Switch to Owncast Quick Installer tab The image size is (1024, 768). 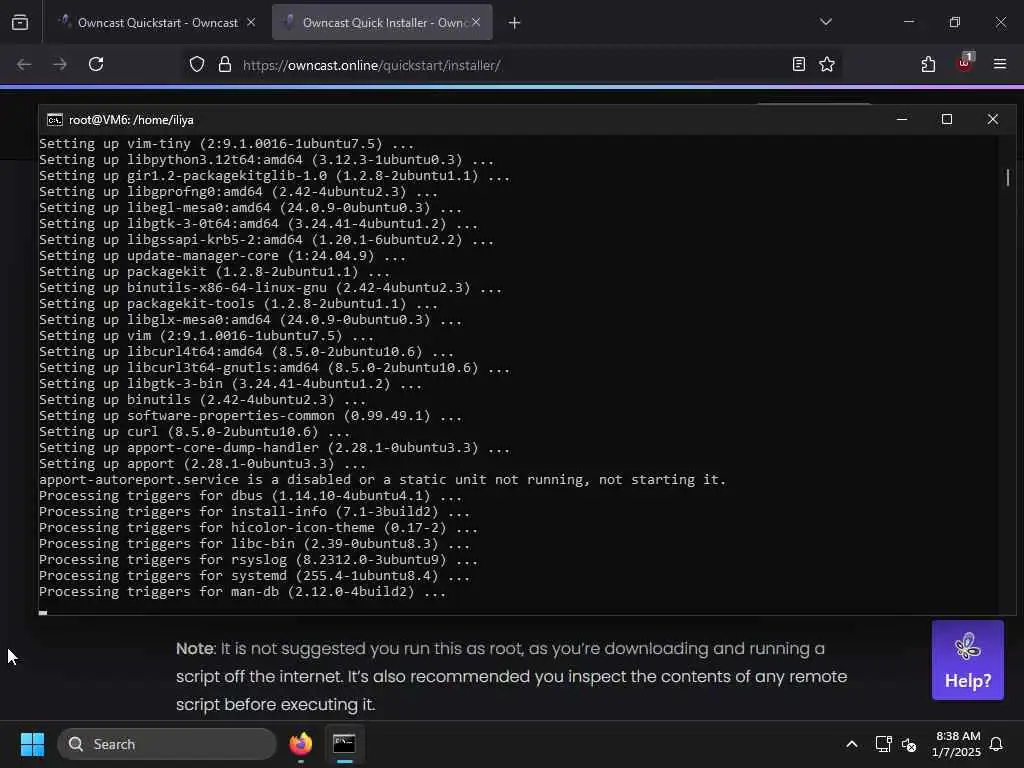point(382,23)
